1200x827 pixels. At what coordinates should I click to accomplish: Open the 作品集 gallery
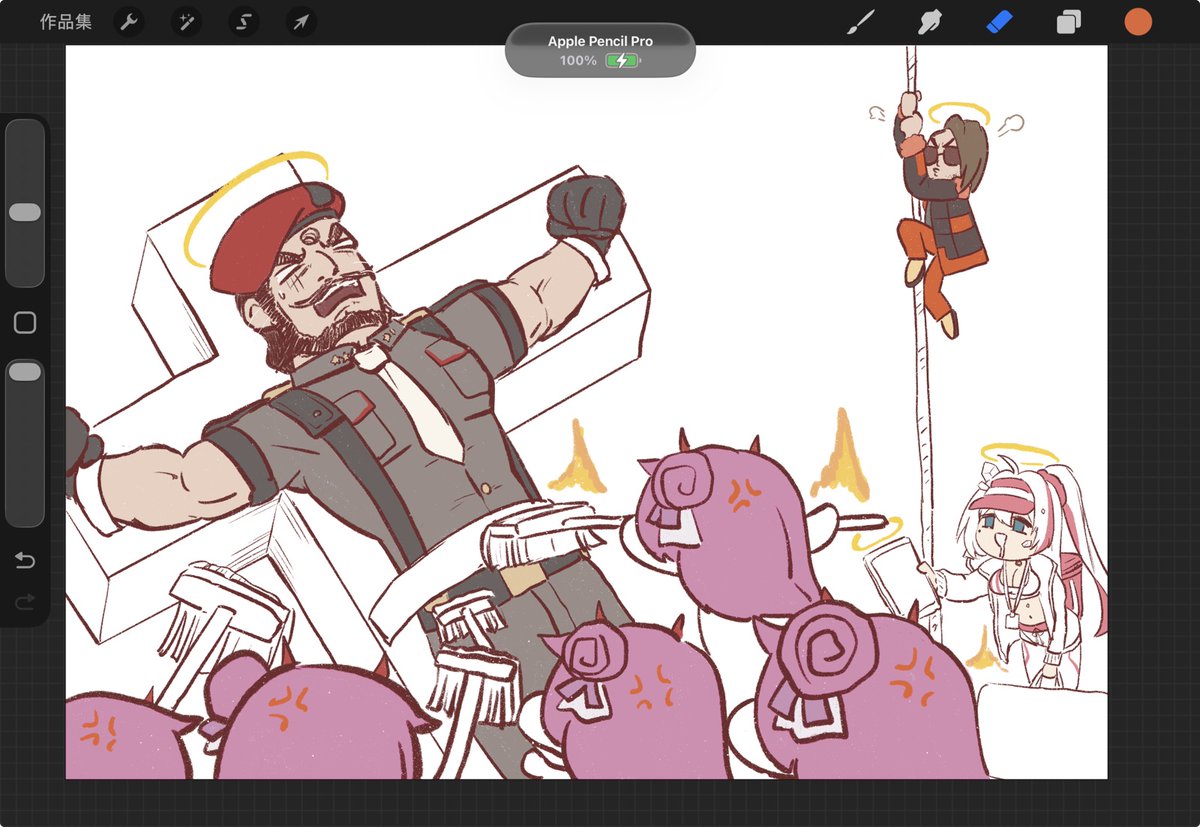(66, 22)
